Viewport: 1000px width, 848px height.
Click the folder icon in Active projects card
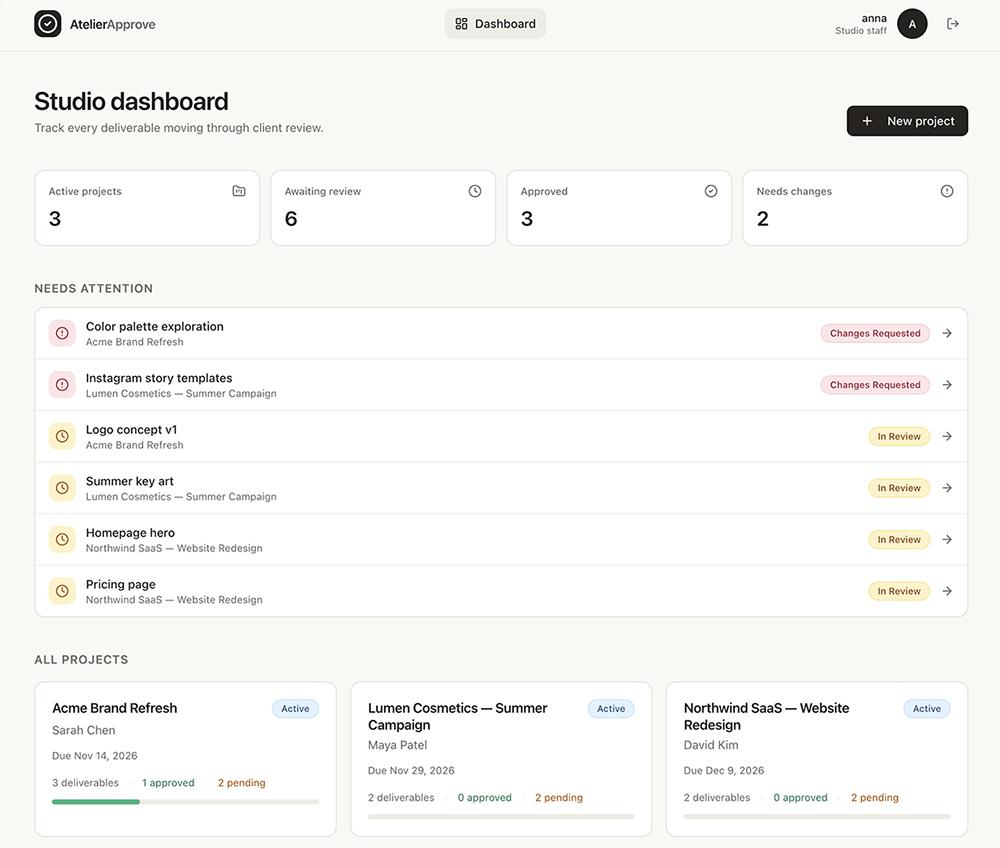[x=239, y=191]
